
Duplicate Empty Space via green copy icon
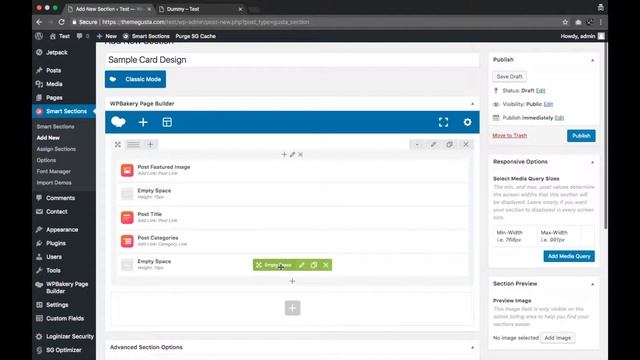[314, 265]
